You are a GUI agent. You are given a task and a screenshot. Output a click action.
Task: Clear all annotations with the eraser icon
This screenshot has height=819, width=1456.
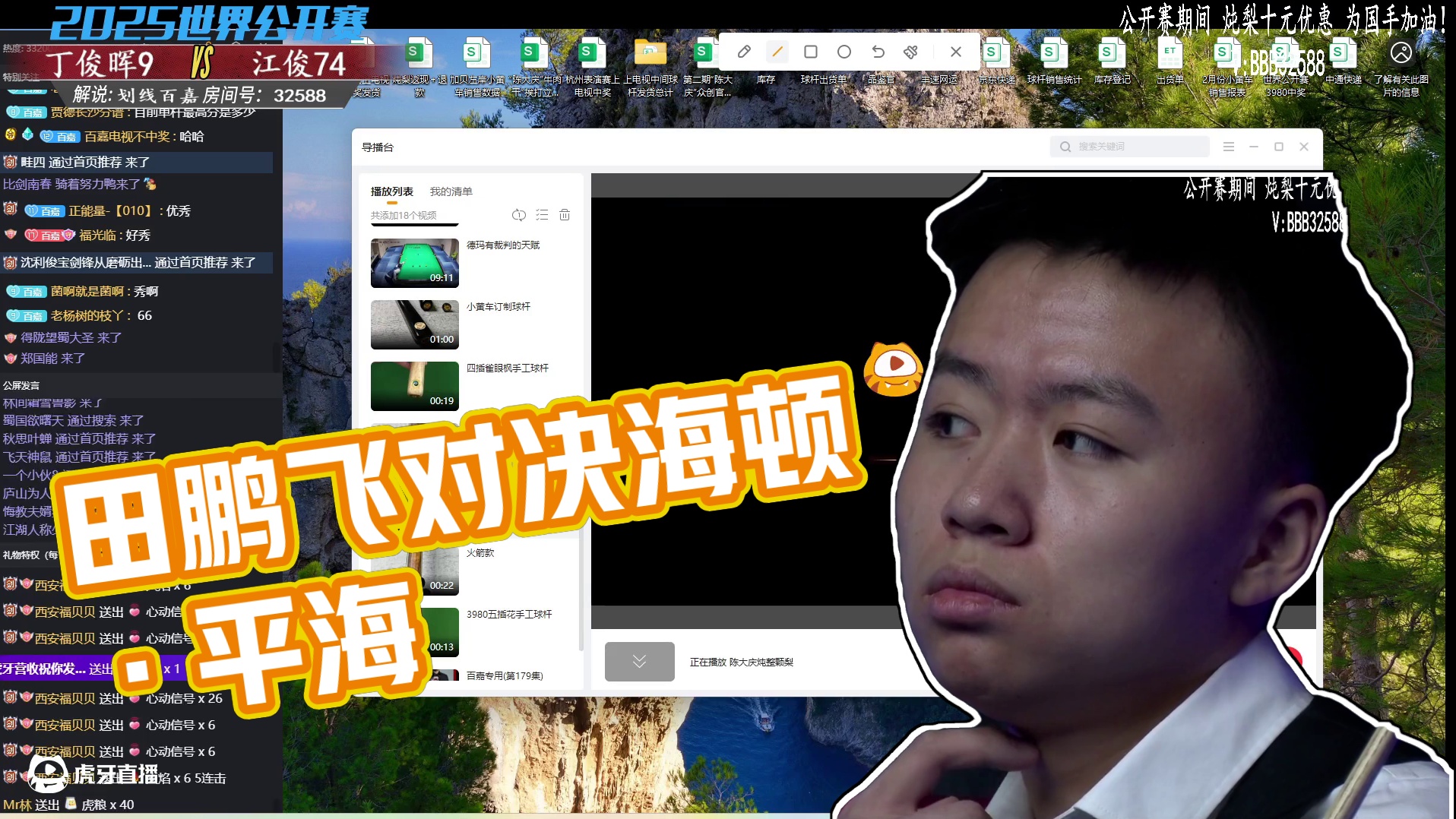pyautogui.click(x=910, y=52)
